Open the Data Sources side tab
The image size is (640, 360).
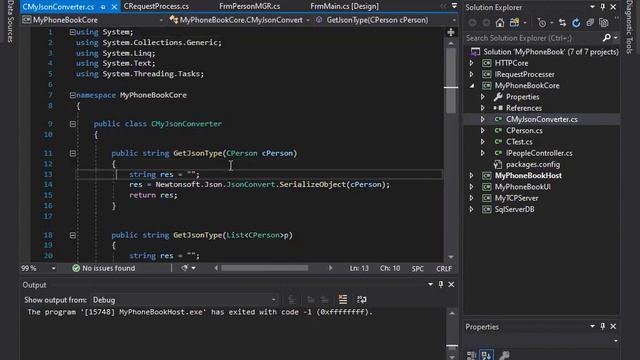coord(10,21)
